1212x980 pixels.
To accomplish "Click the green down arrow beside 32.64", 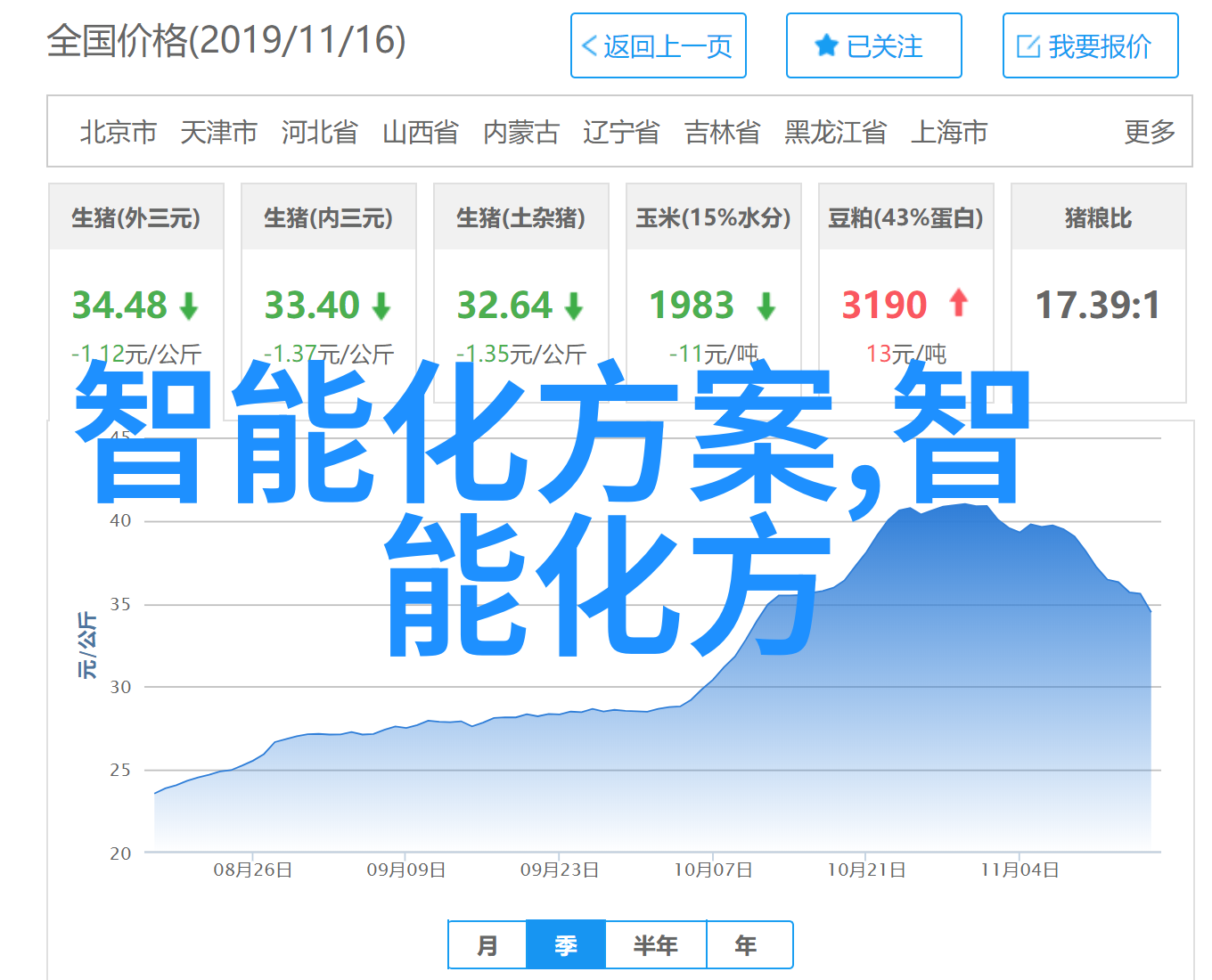I will 574,306.
